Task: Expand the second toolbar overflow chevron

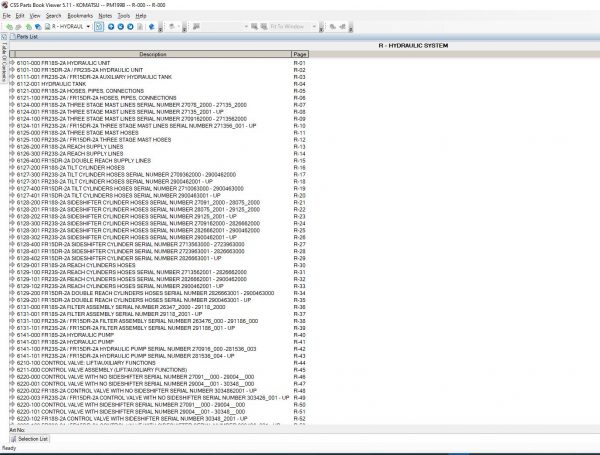Action: [x=184, y=28]
